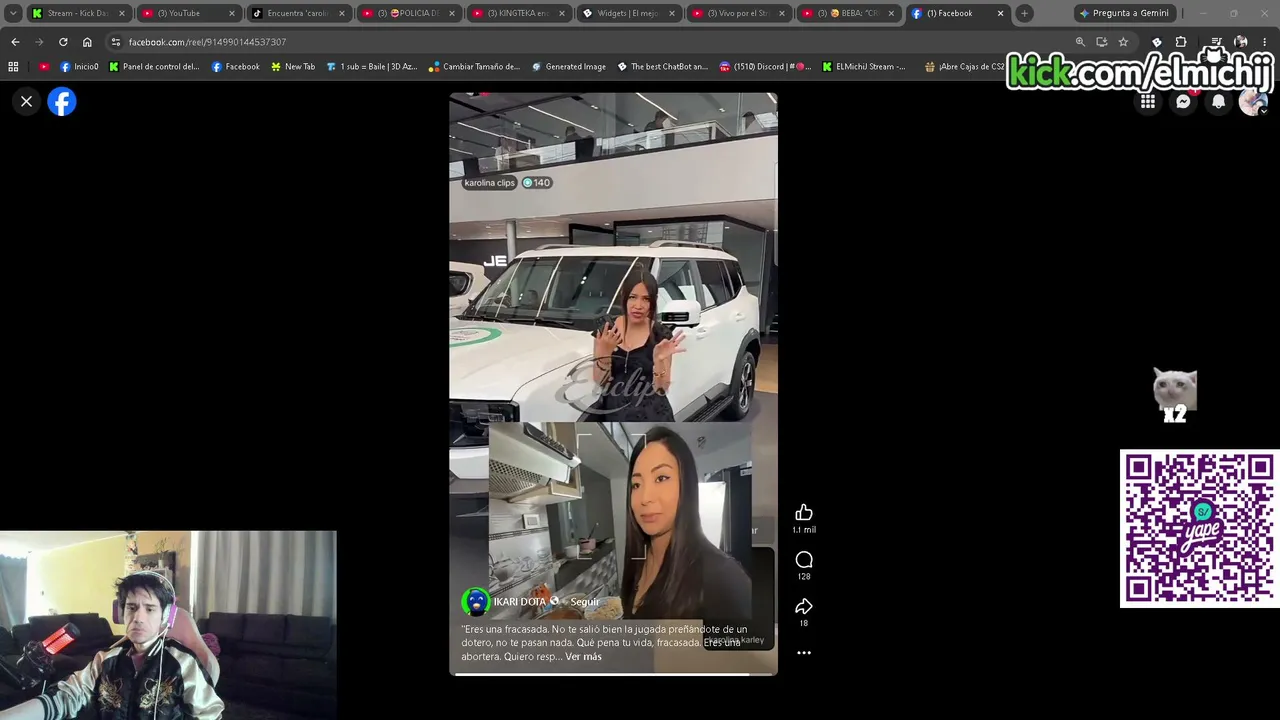
Task: Open the ELMichiJ Stream bookmark
Action: pos(864,67)
